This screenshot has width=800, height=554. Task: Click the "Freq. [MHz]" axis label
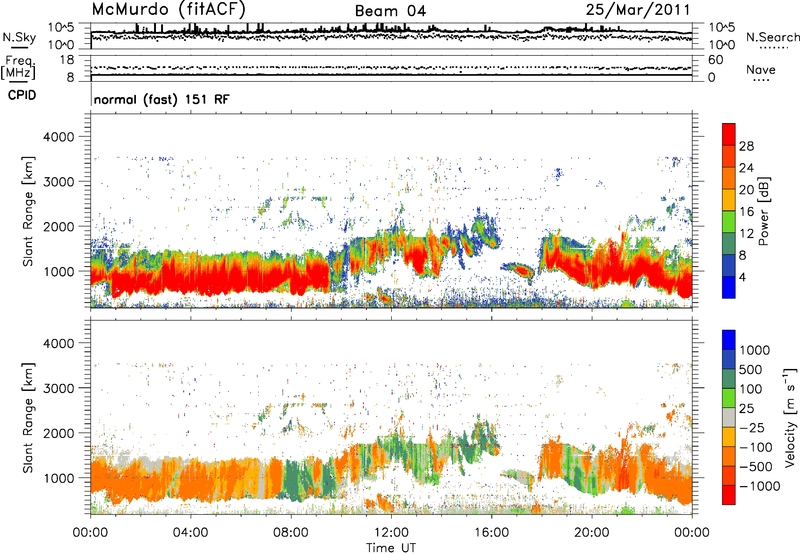pos(18,67)
